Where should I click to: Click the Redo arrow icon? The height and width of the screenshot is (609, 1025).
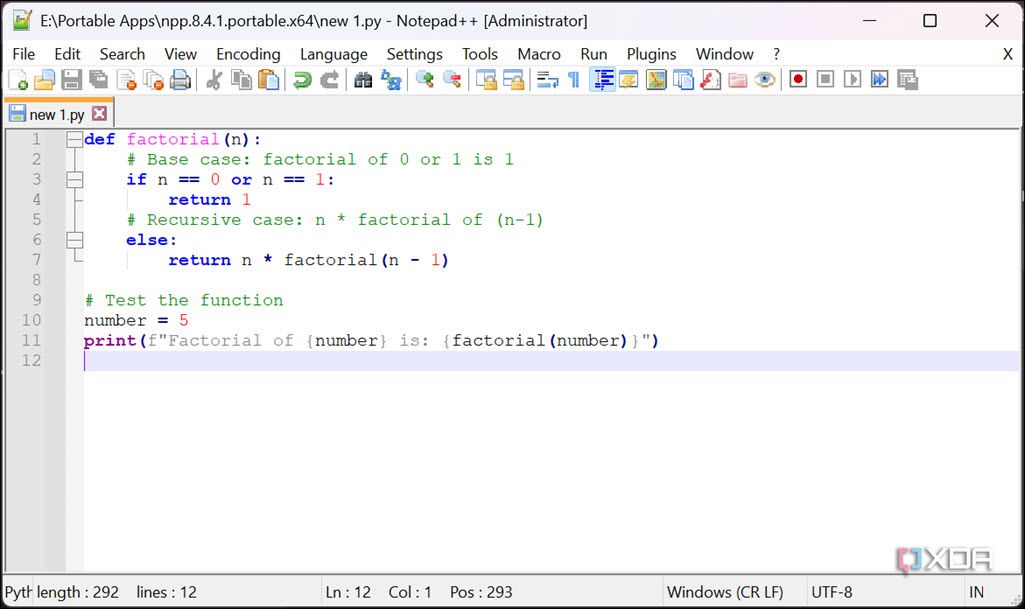329,80
